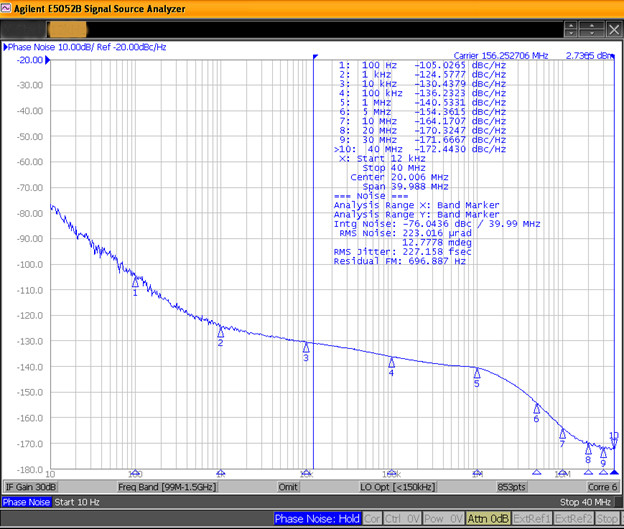The image size is (624, 529).
Task: Click the IF Gain 30dB status field
Action: pos(30,487)
